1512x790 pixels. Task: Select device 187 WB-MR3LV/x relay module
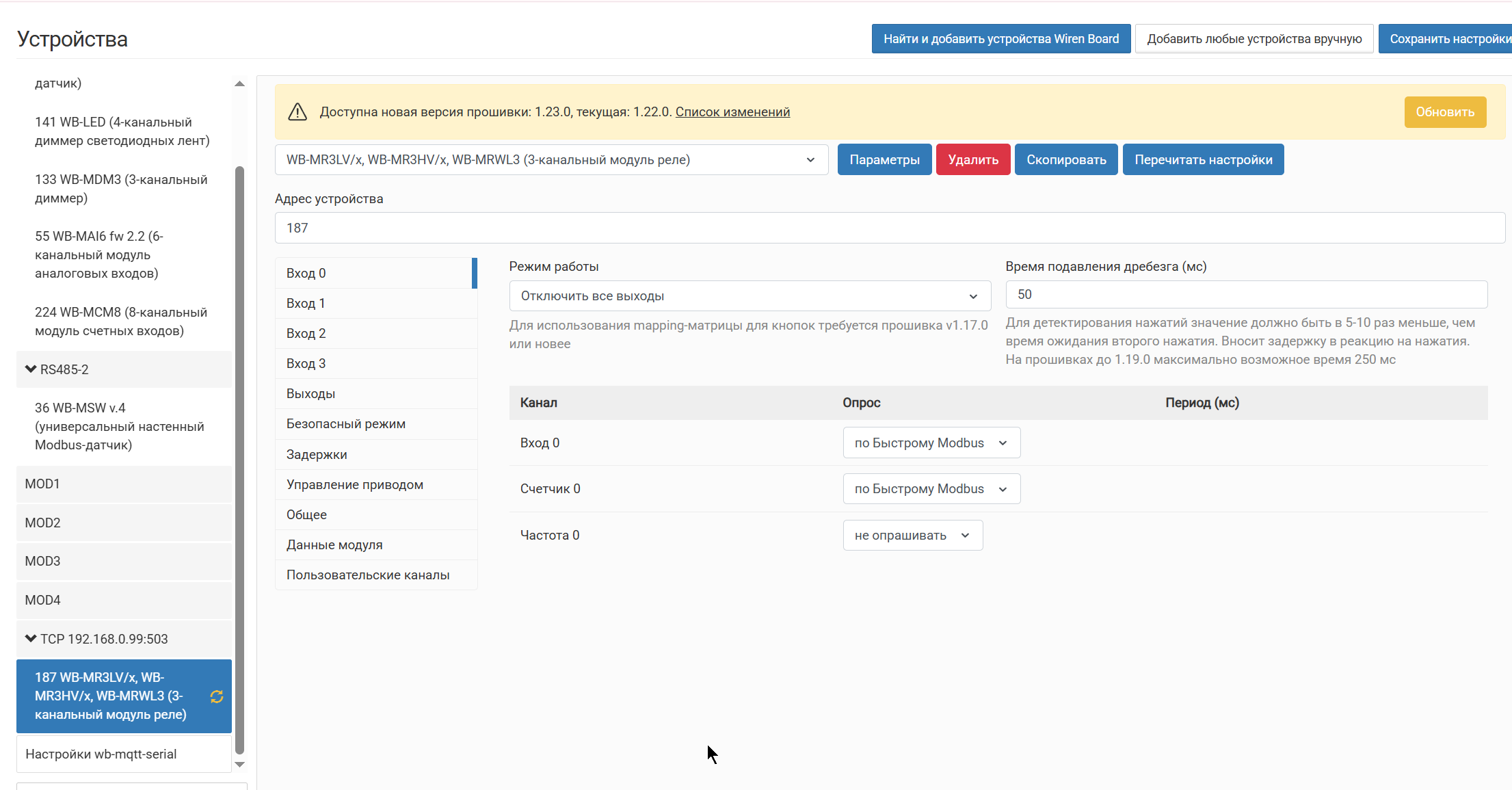124,696
